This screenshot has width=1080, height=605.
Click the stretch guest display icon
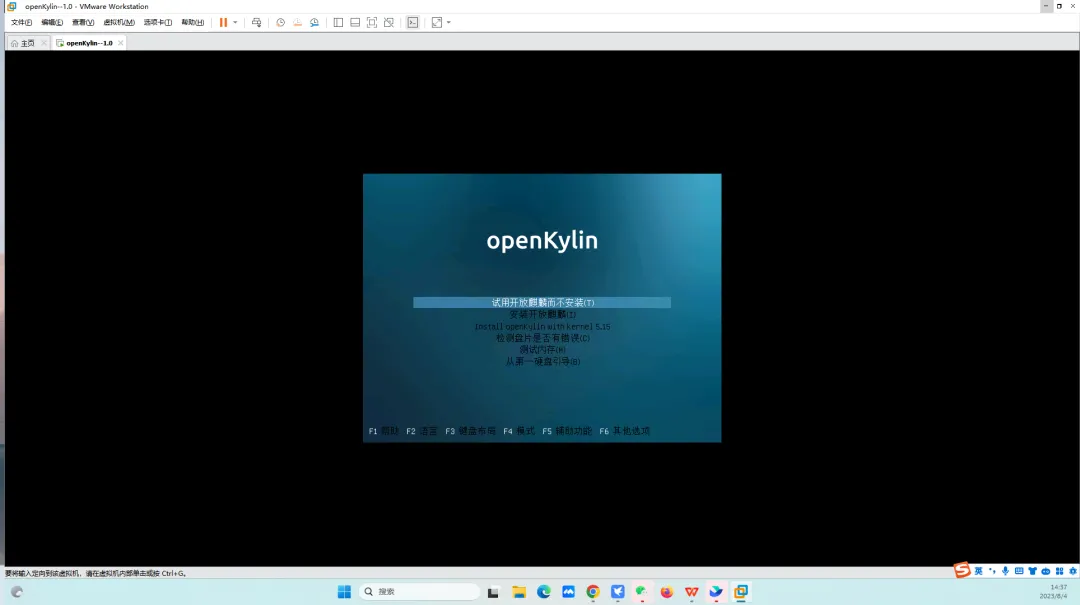pos(437,23)
